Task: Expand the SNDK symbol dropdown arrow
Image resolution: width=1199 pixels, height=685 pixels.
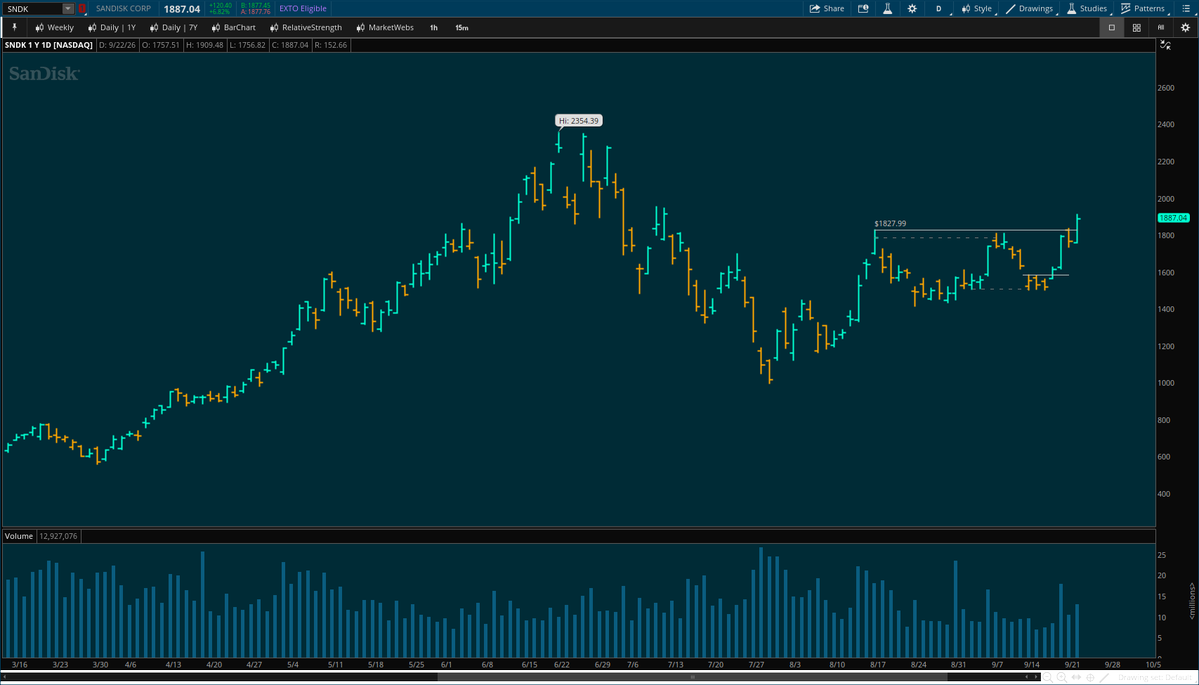Action: (x=68, y=8)
